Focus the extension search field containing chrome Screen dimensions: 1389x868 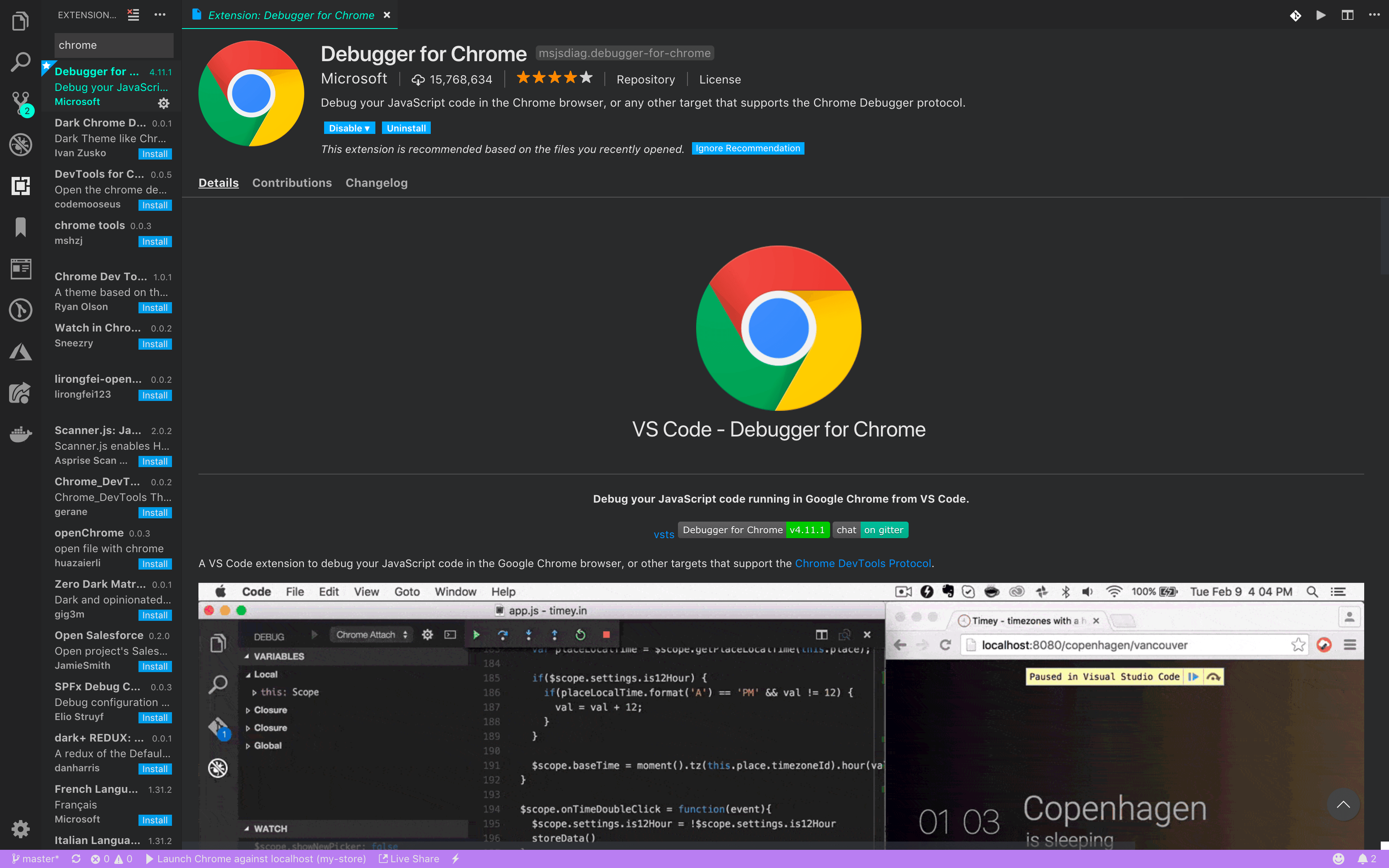[x=114, y=45]
